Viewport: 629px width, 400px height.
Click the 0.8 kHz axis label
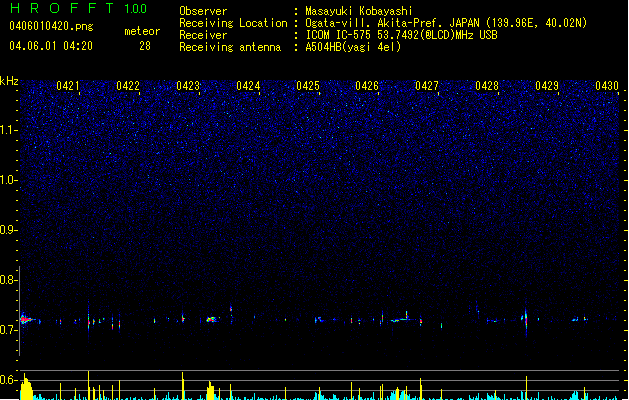pos(8,280)
